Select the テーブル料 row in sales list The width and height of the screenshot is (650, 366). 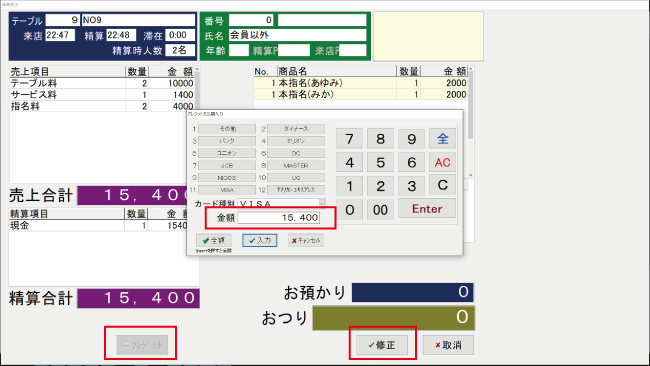coord(102,83)
